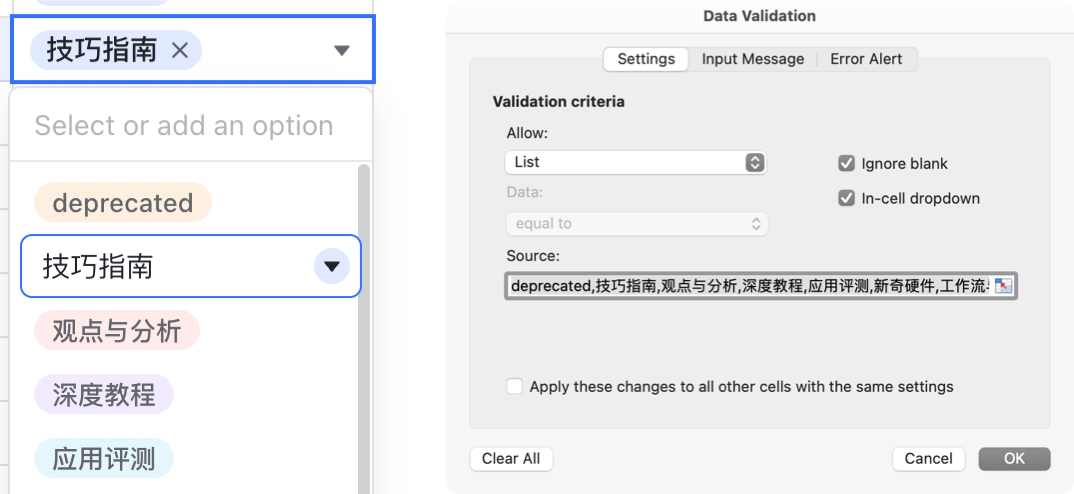Switch to the Error Alert tab
Viewport: 1074px width, 494px height.
point(866,59)
